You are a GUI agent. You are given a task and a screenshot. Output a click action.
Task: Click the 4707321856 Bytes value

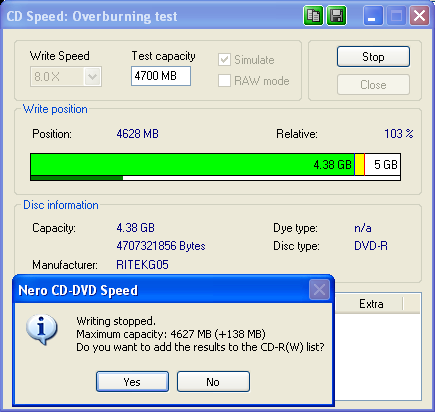161,246
